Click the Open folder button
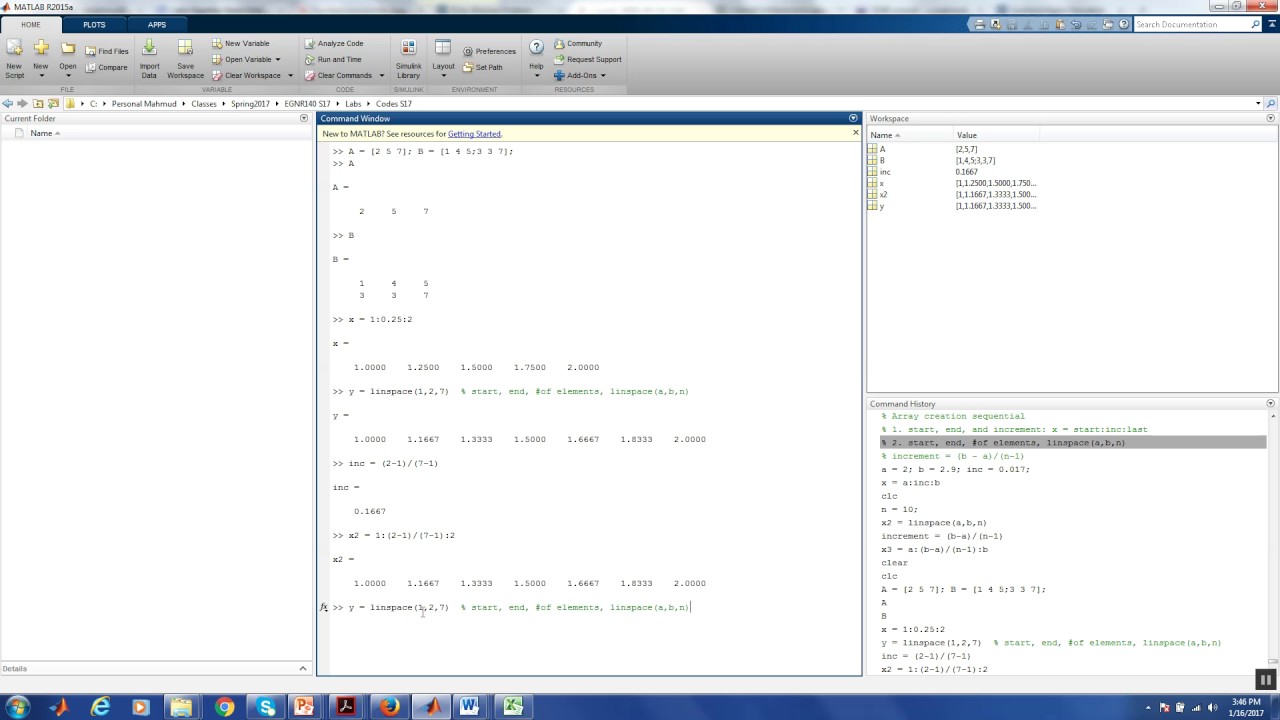Viewport: 1280px width, 720px height. coord(67,59)
